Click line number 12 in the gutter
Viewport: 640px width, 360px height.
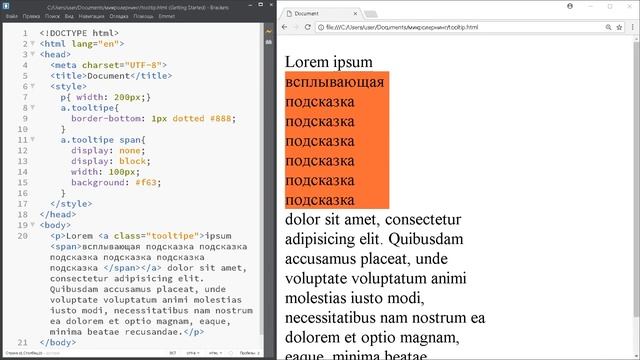pyautogui.click(x=22, y=150)
